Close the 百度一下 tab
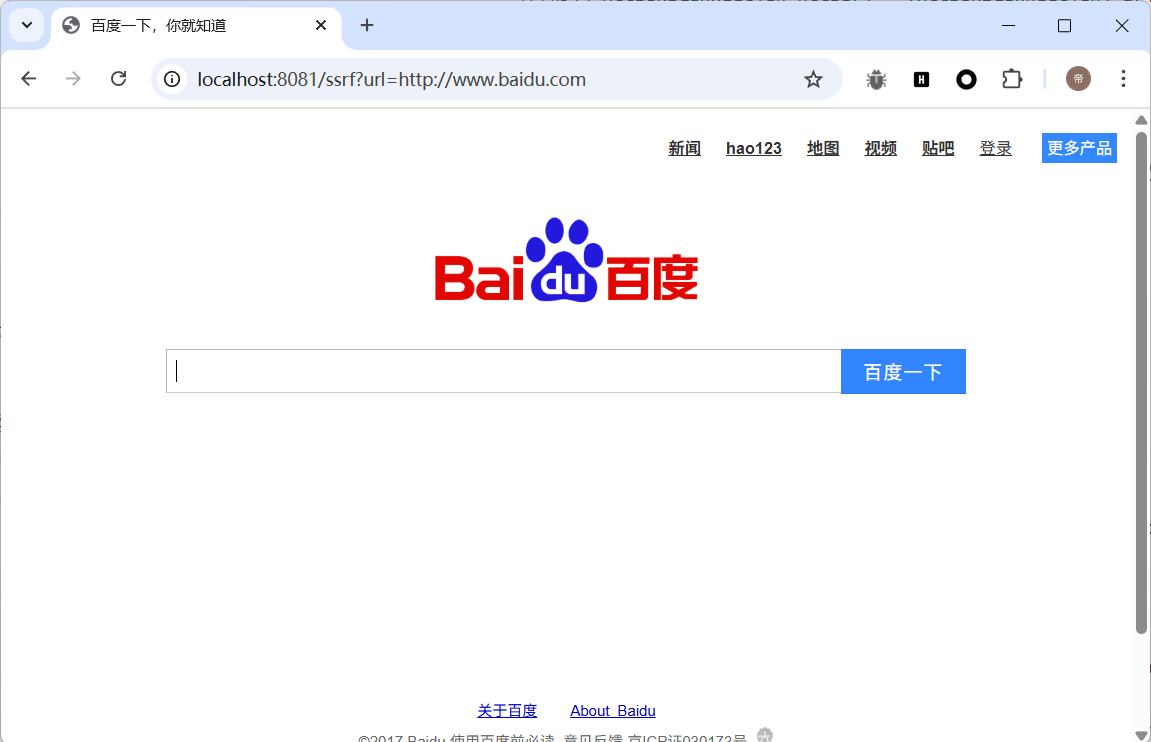 (x=321, y=25)
